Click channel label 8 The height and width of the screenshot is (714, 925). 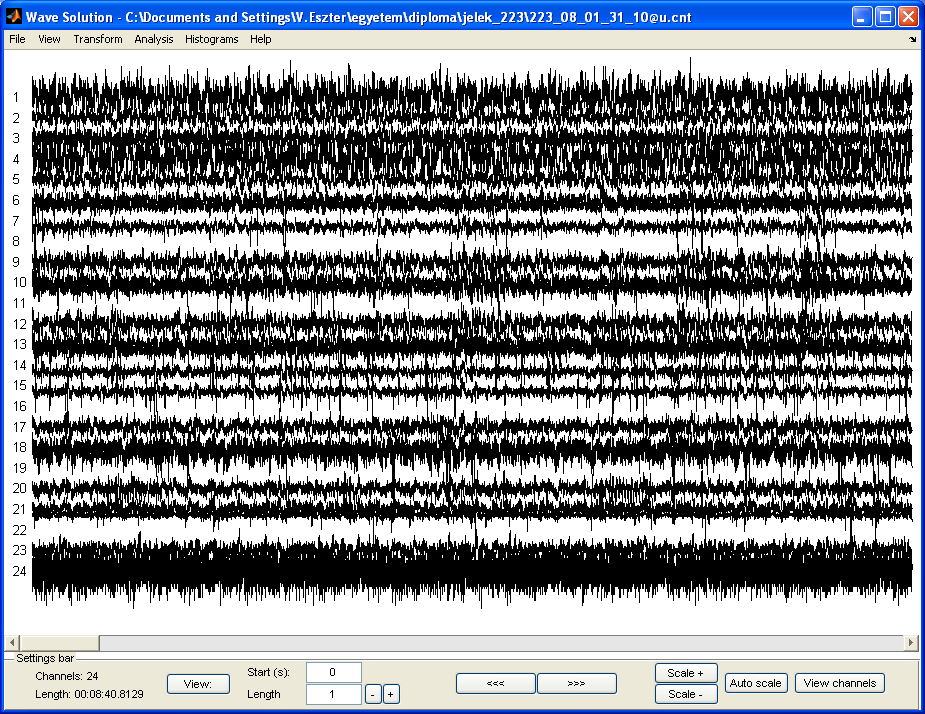pos(16,241)
